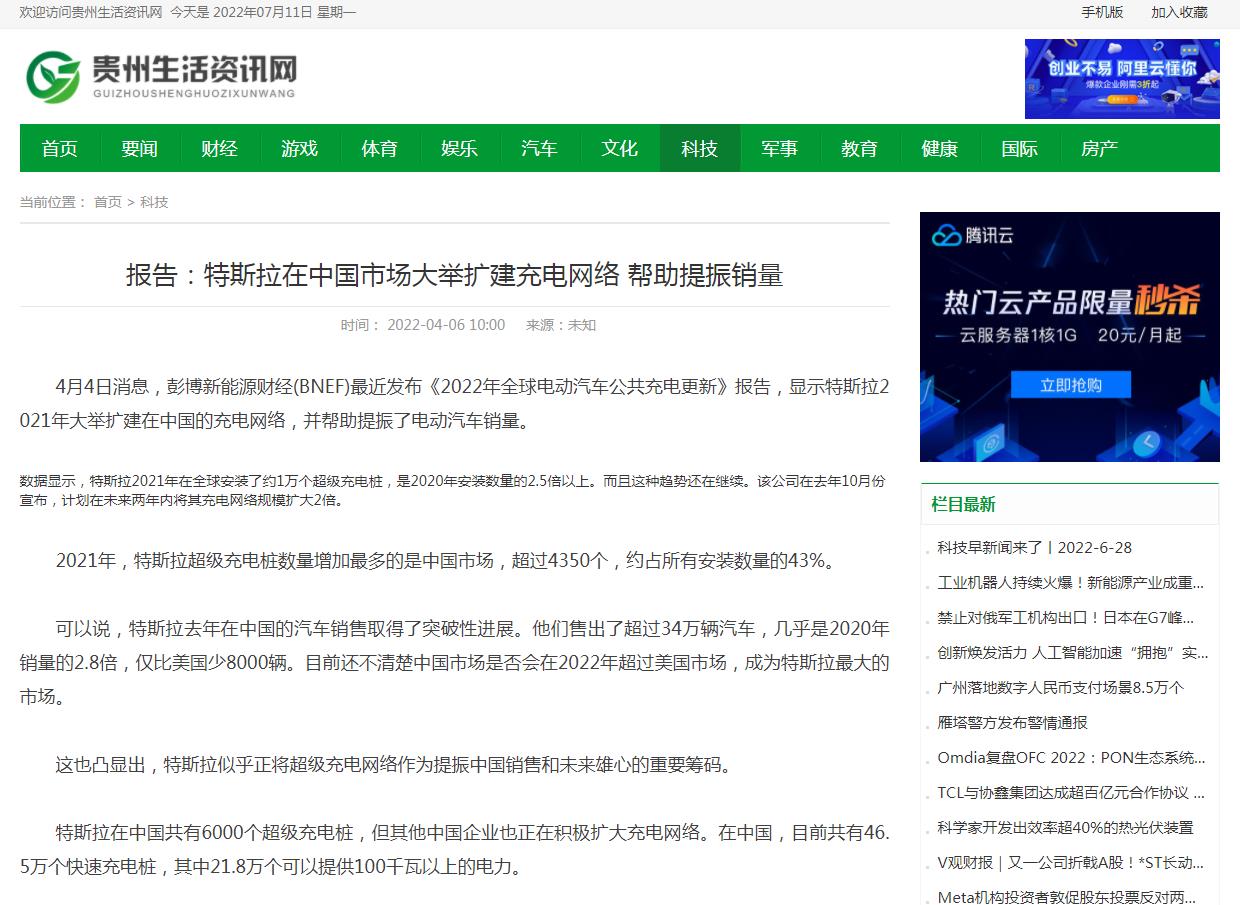Open 科技早新闻来了丨2022-6-28 sidebar article
Viewport: 1240px width, 905px height.
click(x=1035, y=548)
